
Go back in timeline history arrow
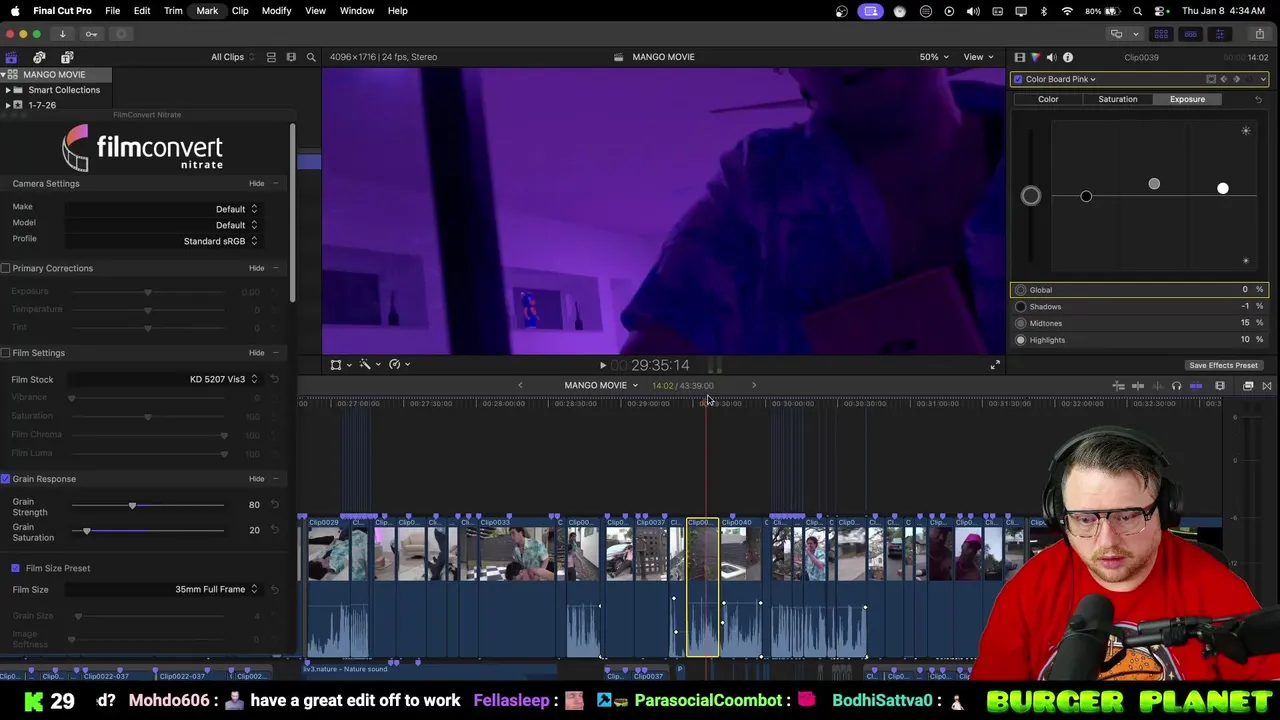click(x=520, y=385)
